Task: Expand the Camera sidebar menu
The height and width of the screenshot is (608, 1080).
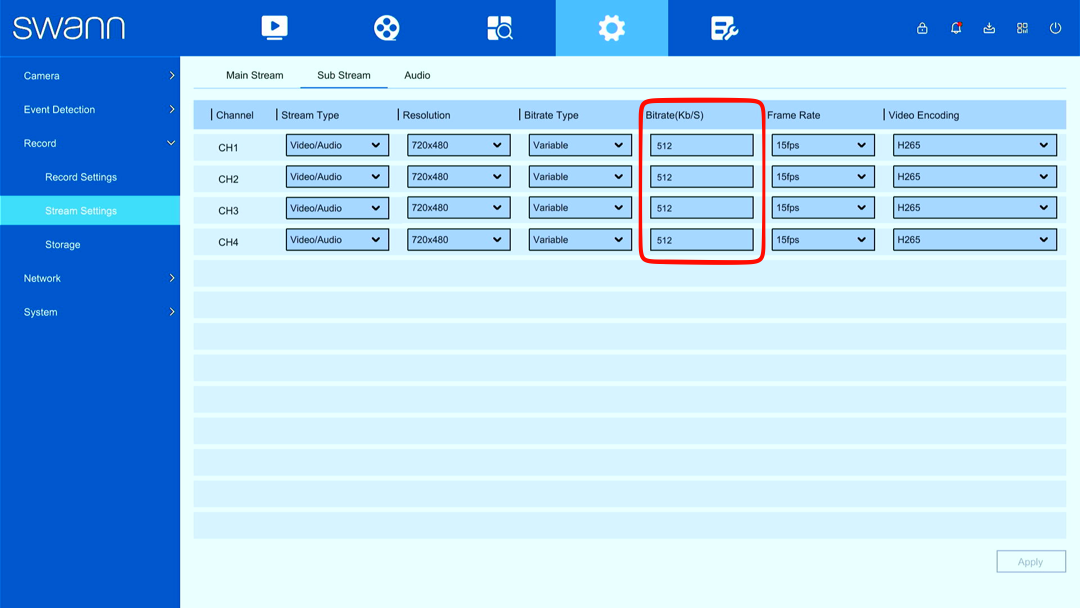Action: tap(90, 76)
